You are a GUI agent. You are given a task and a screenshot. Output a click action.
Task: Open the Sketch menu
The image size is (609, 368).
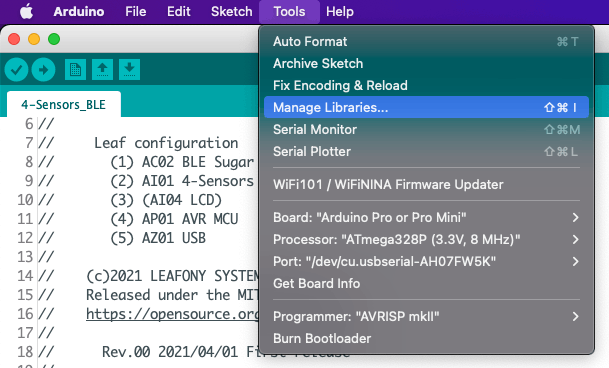pyautogui.click(x=231, y=12)
